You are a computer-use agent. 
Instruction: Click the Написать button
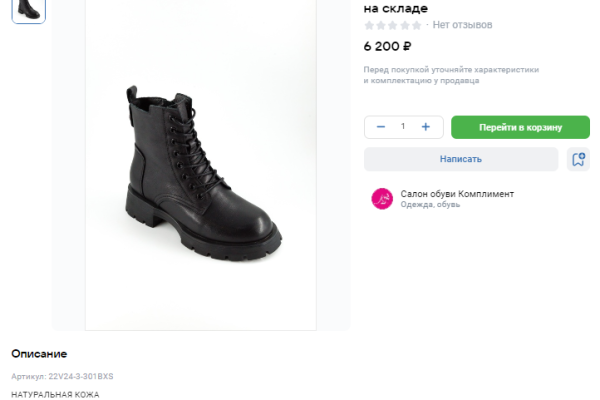click(460, 159)
